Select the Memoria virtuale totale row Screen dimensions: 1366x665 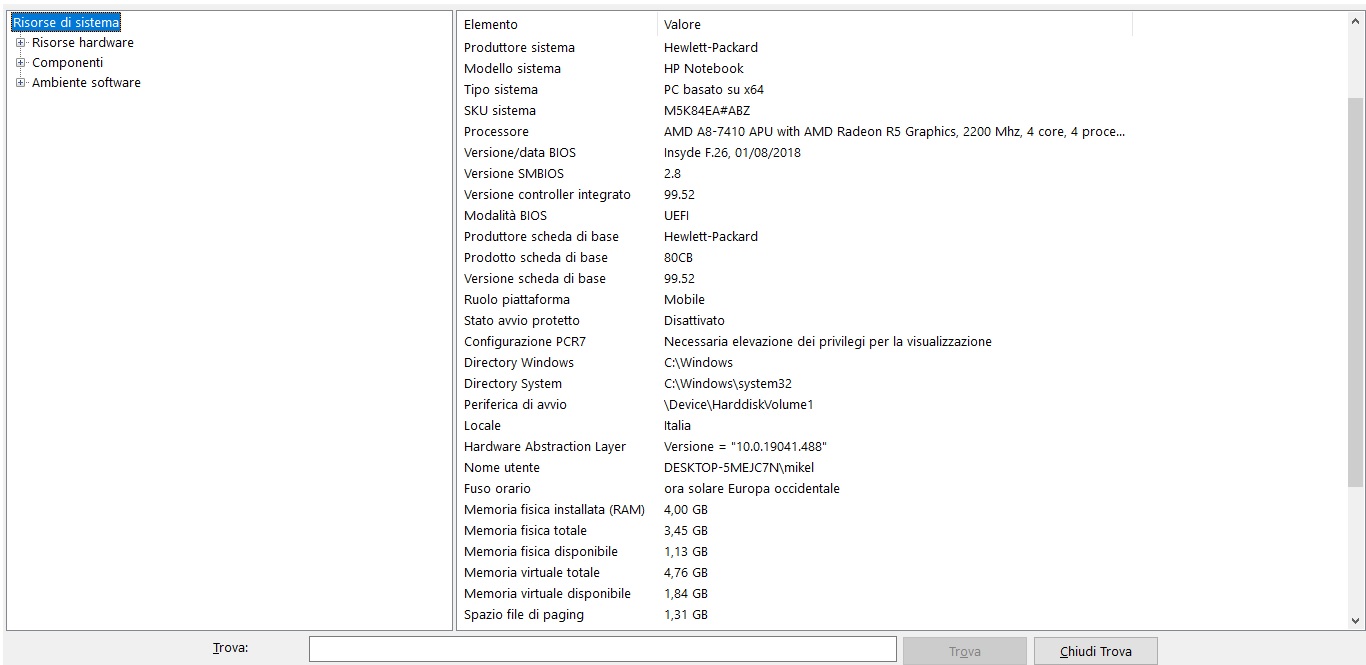[x=795, y=572]
